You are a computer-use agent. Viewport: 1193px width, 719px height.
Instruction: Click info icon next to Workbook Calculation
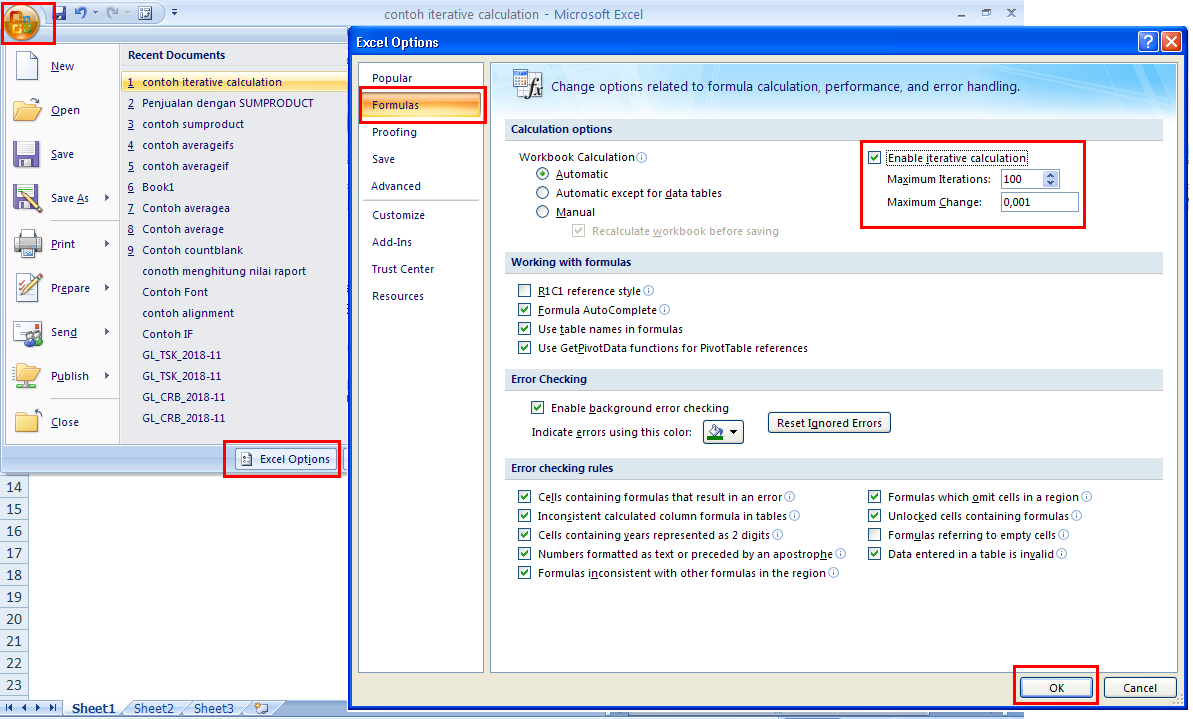(641, 157)
